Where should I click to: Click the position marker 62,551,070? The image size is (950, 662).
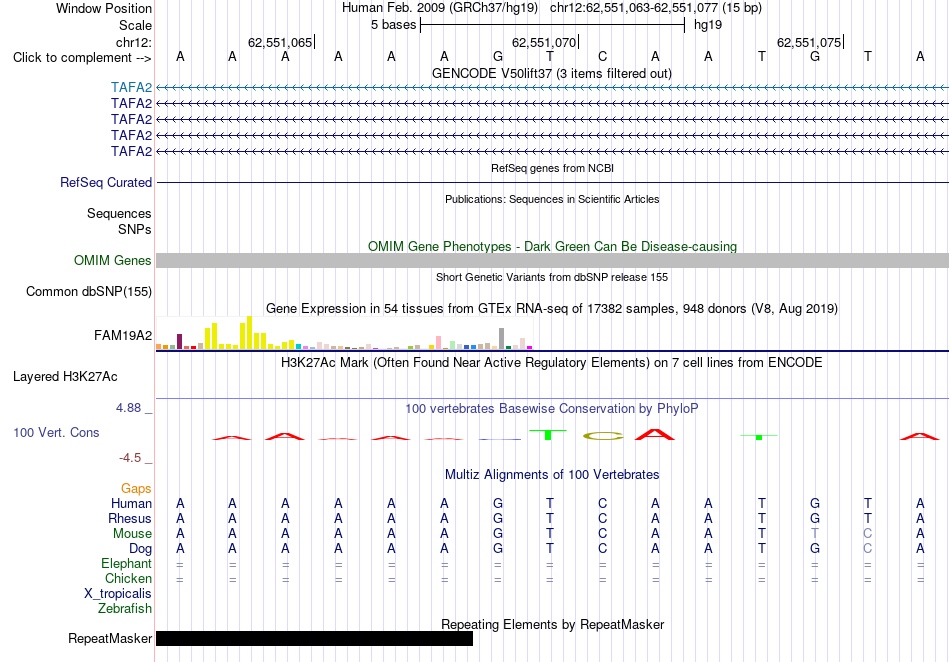pos(544,42)
